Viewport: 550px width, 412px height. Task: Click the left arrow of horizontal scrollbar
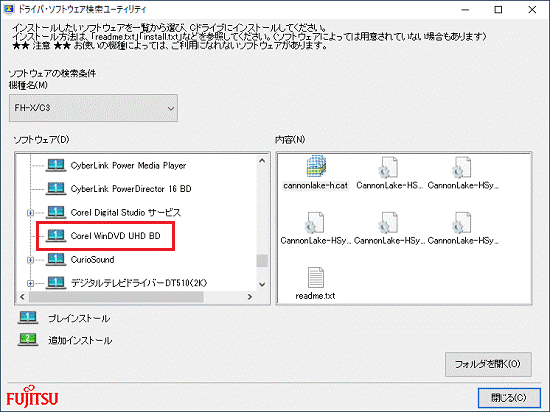[22, 297]
